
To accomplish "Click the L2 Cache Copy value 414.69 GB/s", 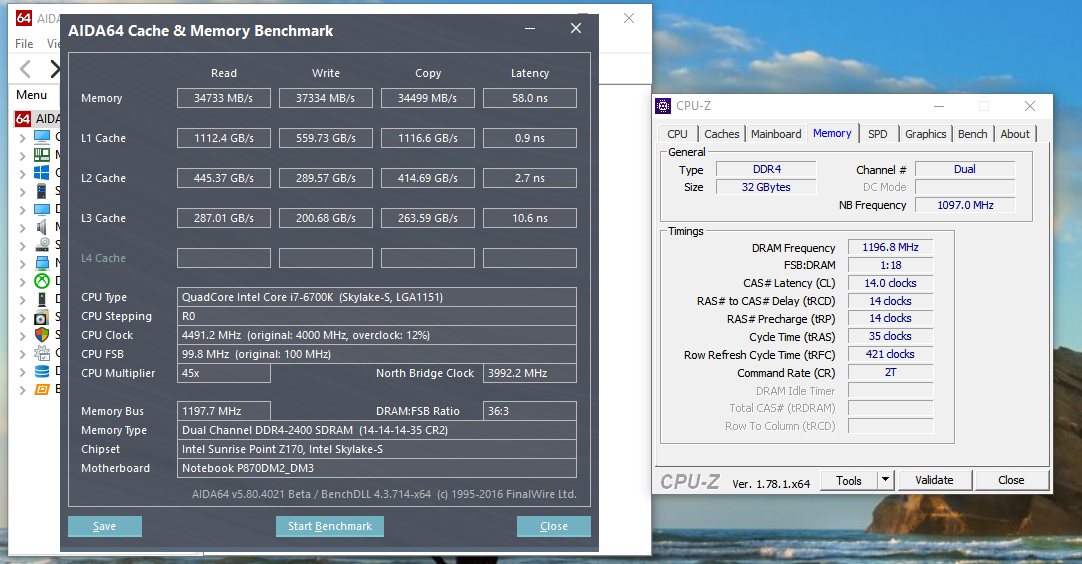I will coord(428,178).
